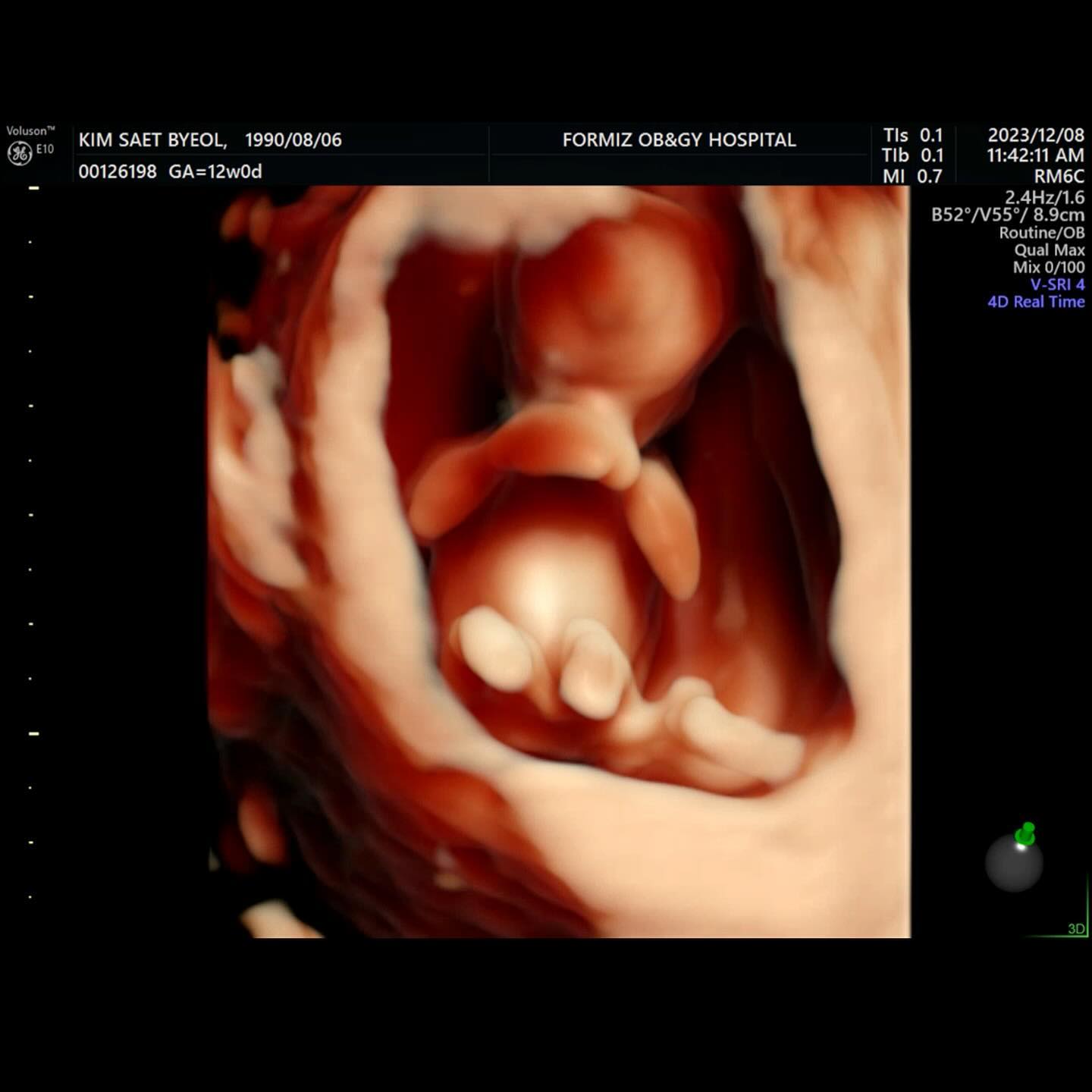Image resolution: width=1092 pixels, height=1092 pixels.
Task: Click the Voluson brand text
Action: 30,130
